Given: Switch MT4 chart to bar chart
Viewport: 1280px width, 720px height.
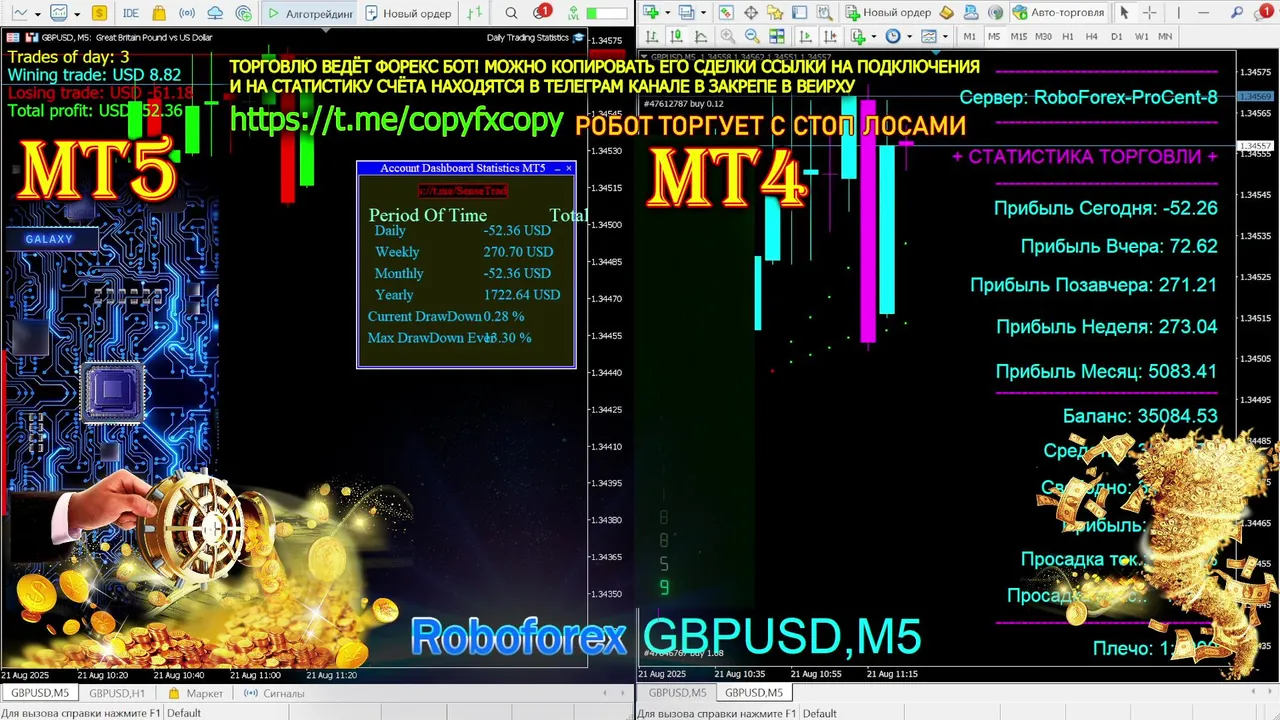Looking at the screenshot, I should pyautogui.click(x=651, y=36).
